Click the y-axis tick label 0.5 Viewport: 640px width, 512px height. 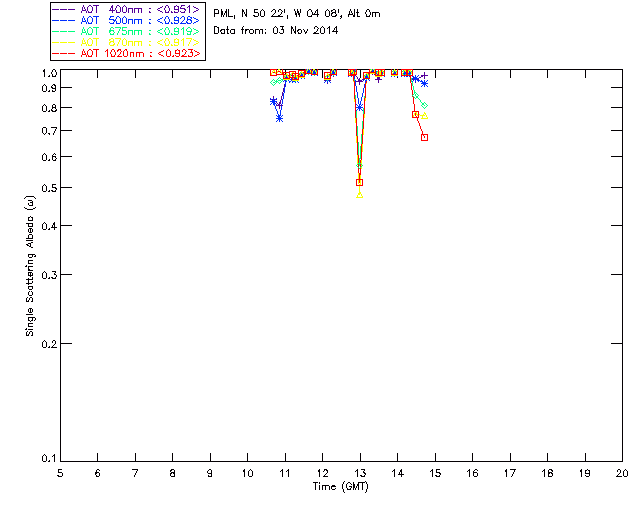(x=49, y=188)
